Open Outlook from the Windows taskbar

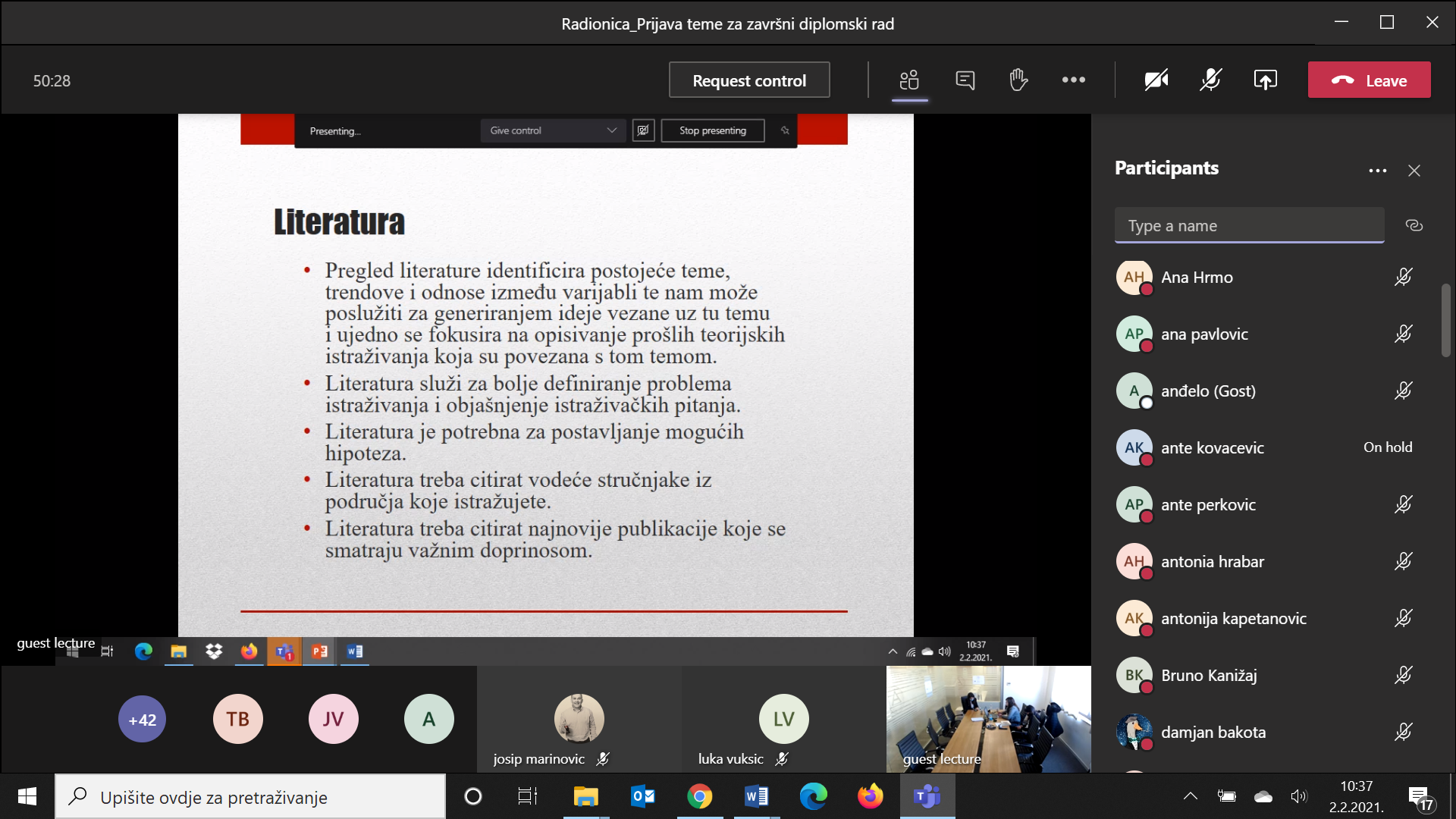642,796
